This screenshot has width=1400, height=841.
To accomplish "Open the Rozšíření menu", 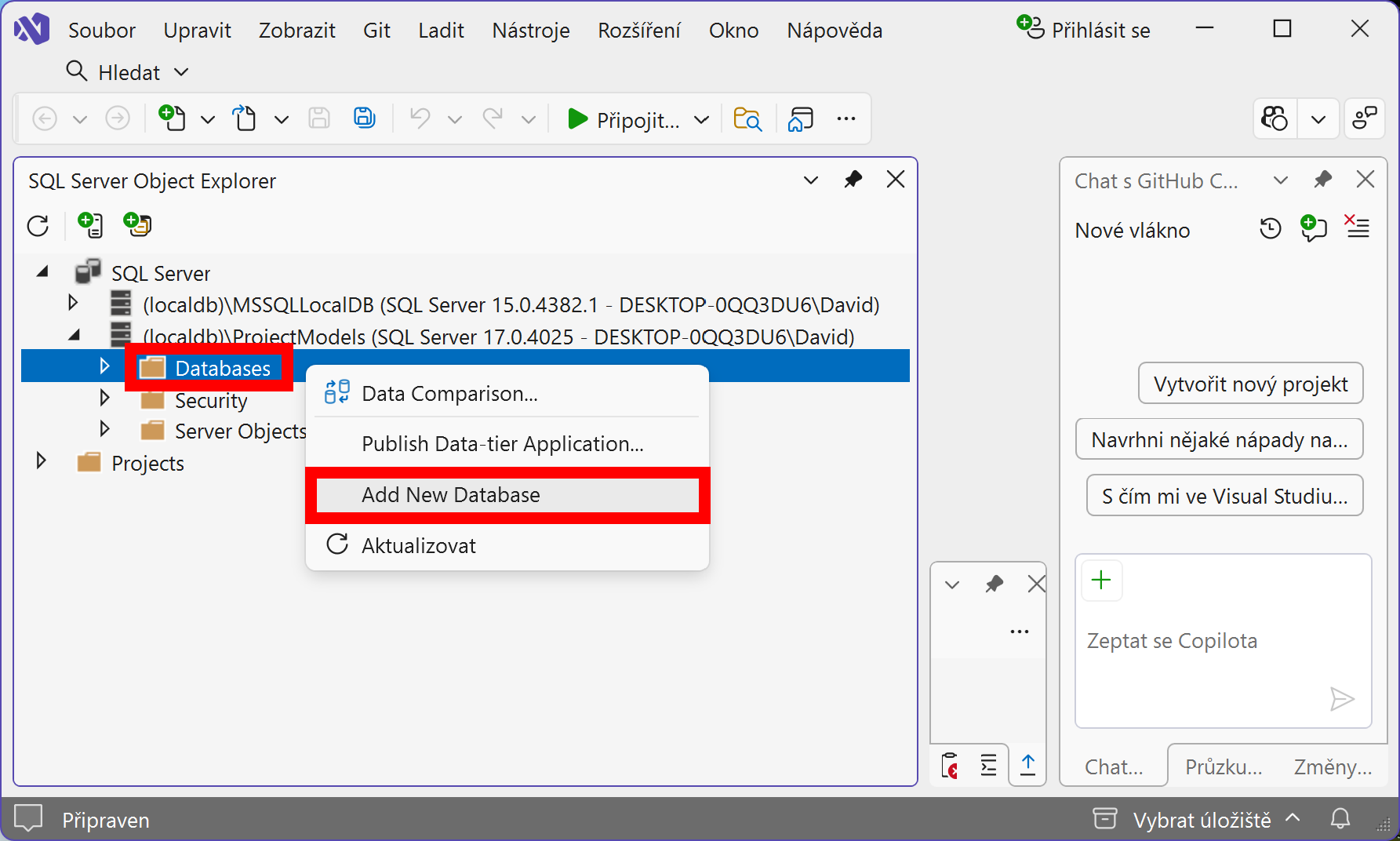I will pos(639,30).
